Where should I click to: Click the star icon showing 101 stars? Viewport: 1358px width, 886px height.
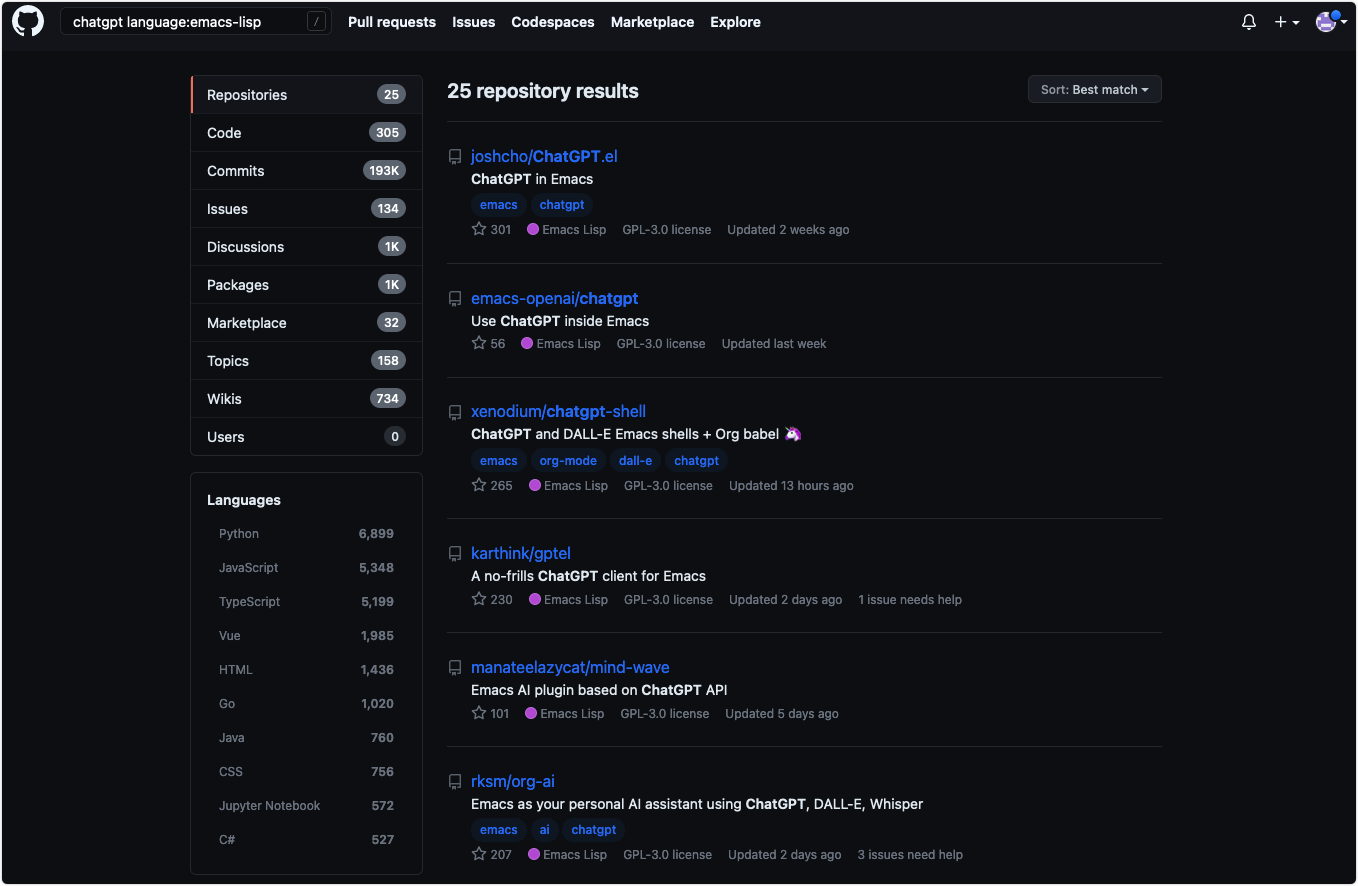(479, 713)
